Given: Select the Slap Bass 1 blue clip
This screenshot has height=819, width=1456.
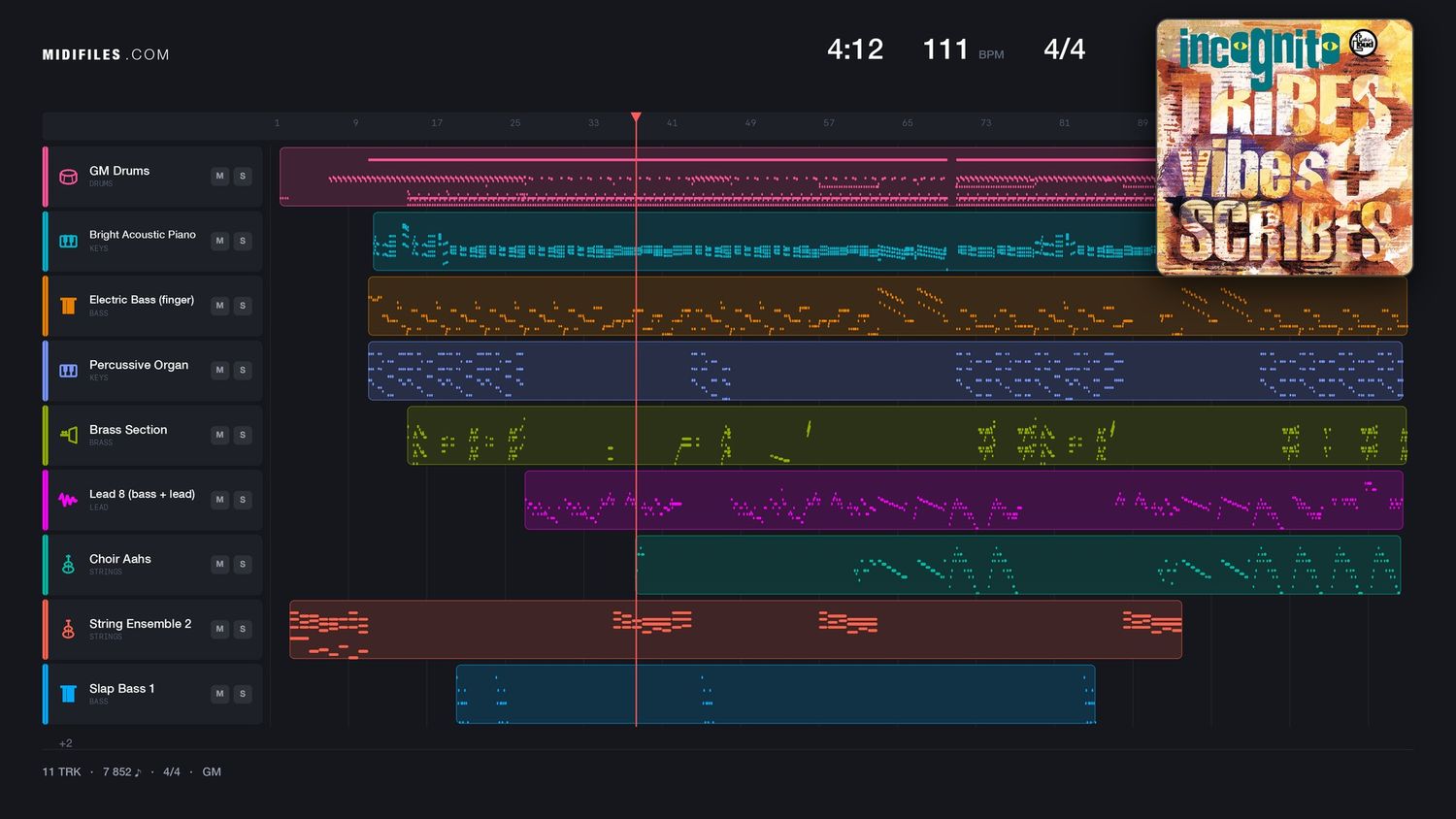Looking at the screenshot, I should pyautogui.click(x=776, y=694).
